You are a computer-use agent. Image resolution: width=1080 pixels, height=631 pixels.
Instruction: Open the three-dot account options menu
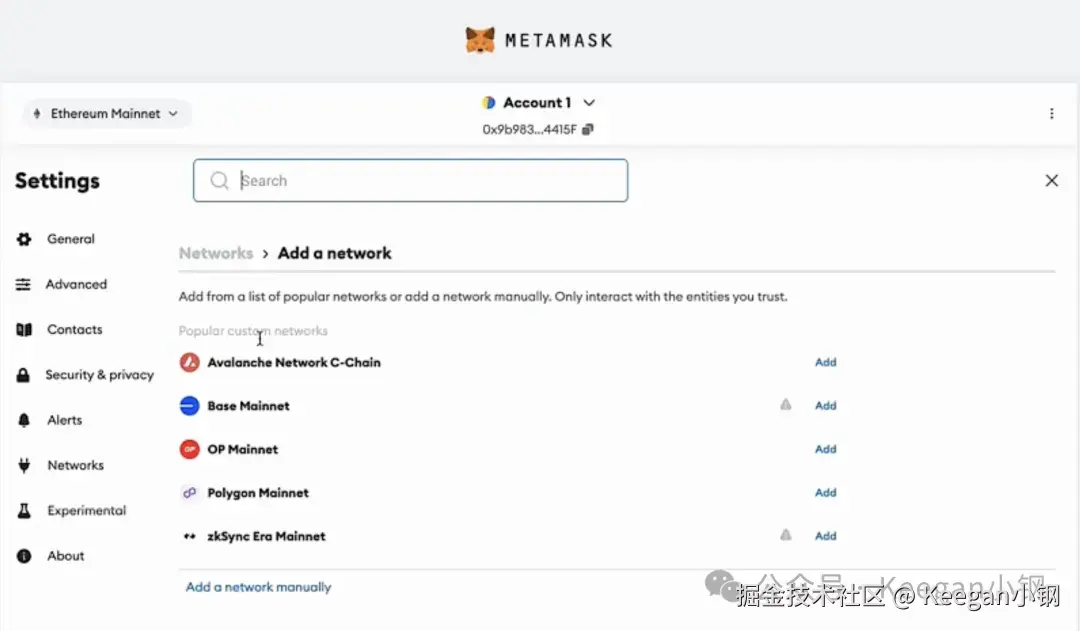tap(1051, 114)
